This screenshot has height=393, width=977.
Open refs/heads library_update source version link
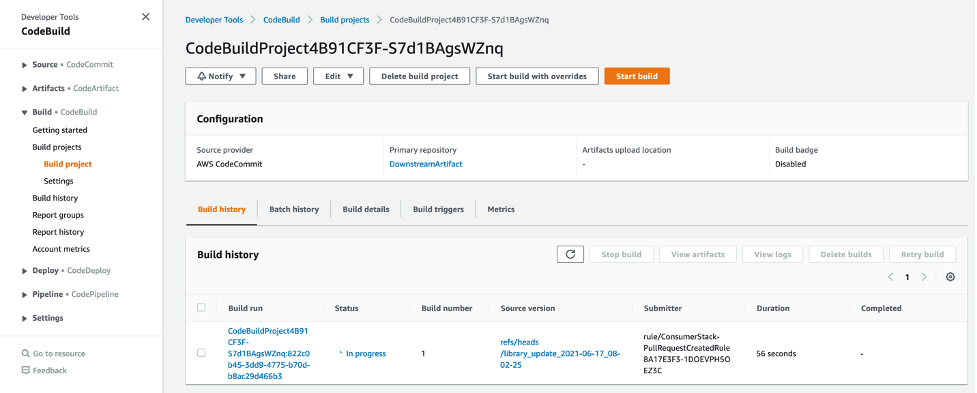(560, 353)
